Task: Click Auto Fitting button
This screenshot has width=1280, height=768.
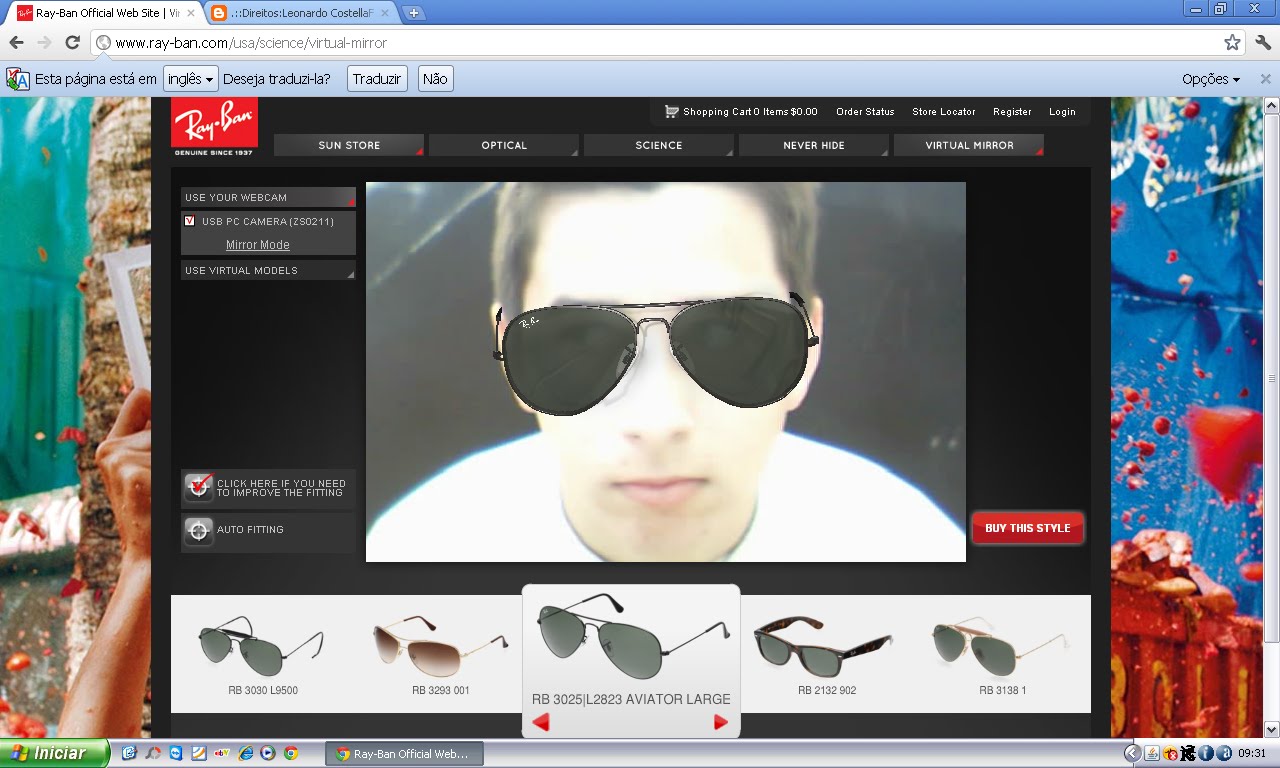Action: 268,531
